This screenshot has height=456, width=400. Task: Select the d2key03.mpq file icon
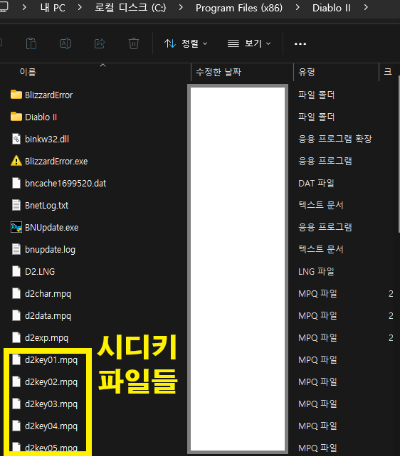pos(16,404)
